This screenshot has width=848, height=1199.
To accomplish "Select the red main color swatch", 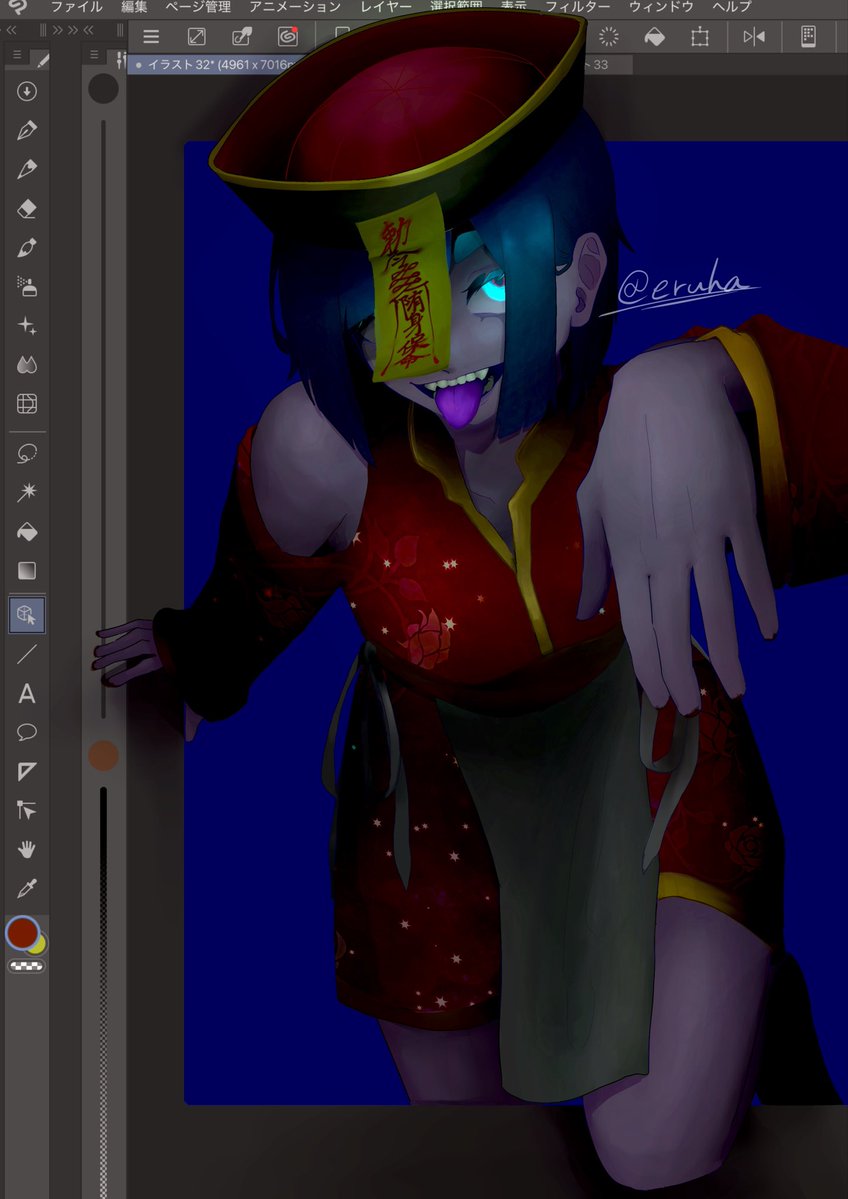I will tap(22, 933).
